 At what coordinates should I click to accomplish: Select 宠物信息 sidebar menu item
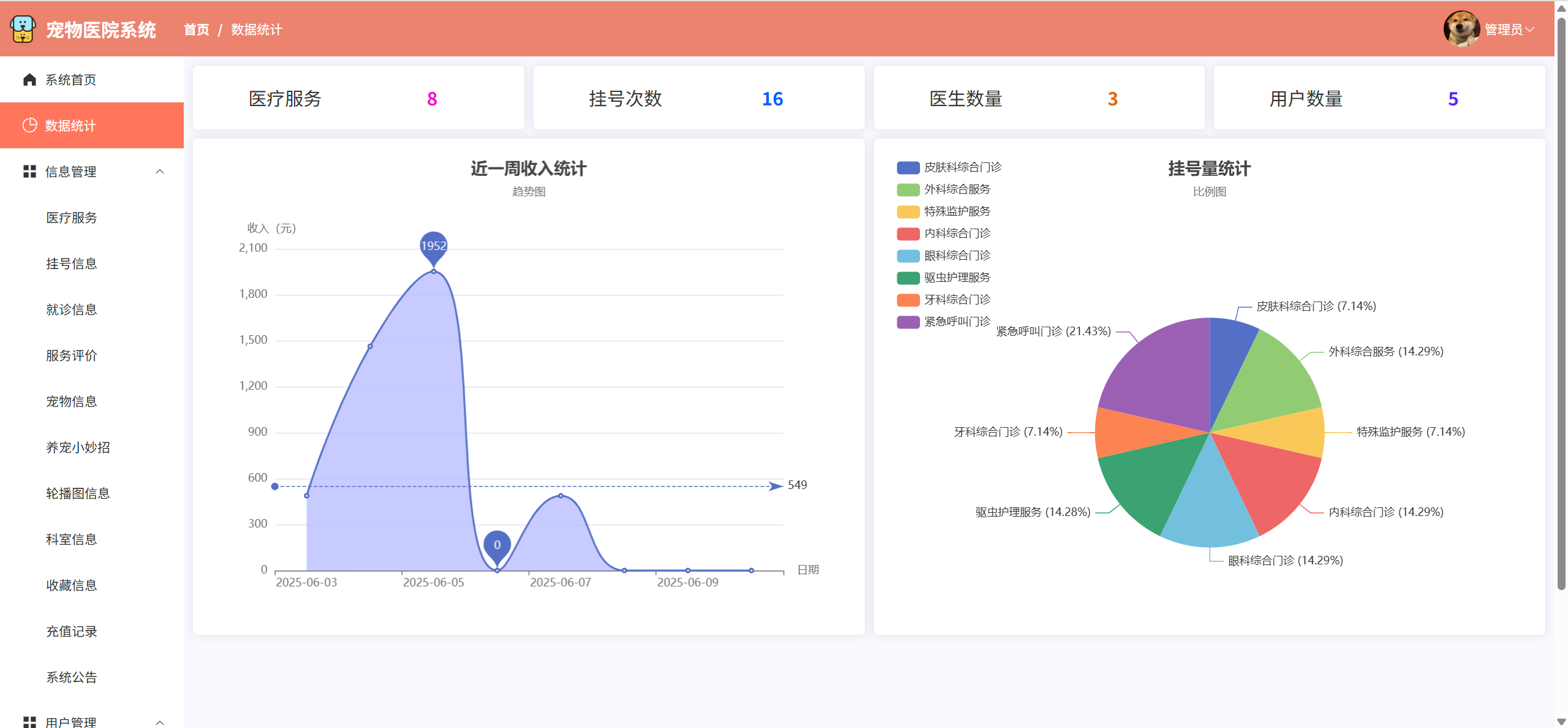[72, 401]
